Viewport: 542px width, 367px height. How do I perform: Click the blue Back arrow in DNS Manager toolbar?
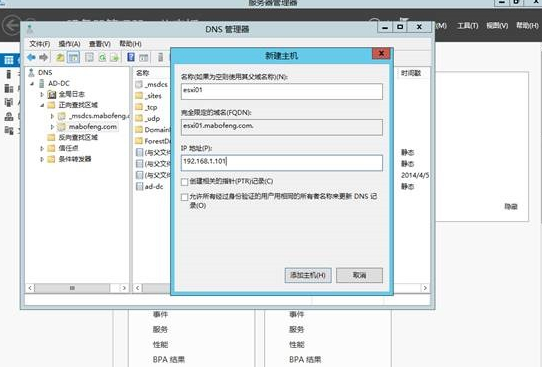pos(31,57)
